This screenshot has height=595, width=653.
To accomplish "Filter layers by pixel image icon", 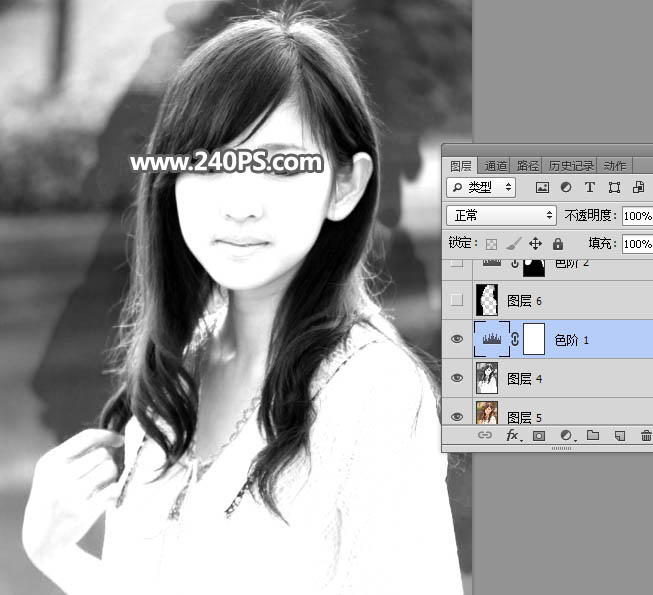I will point(542,188).
